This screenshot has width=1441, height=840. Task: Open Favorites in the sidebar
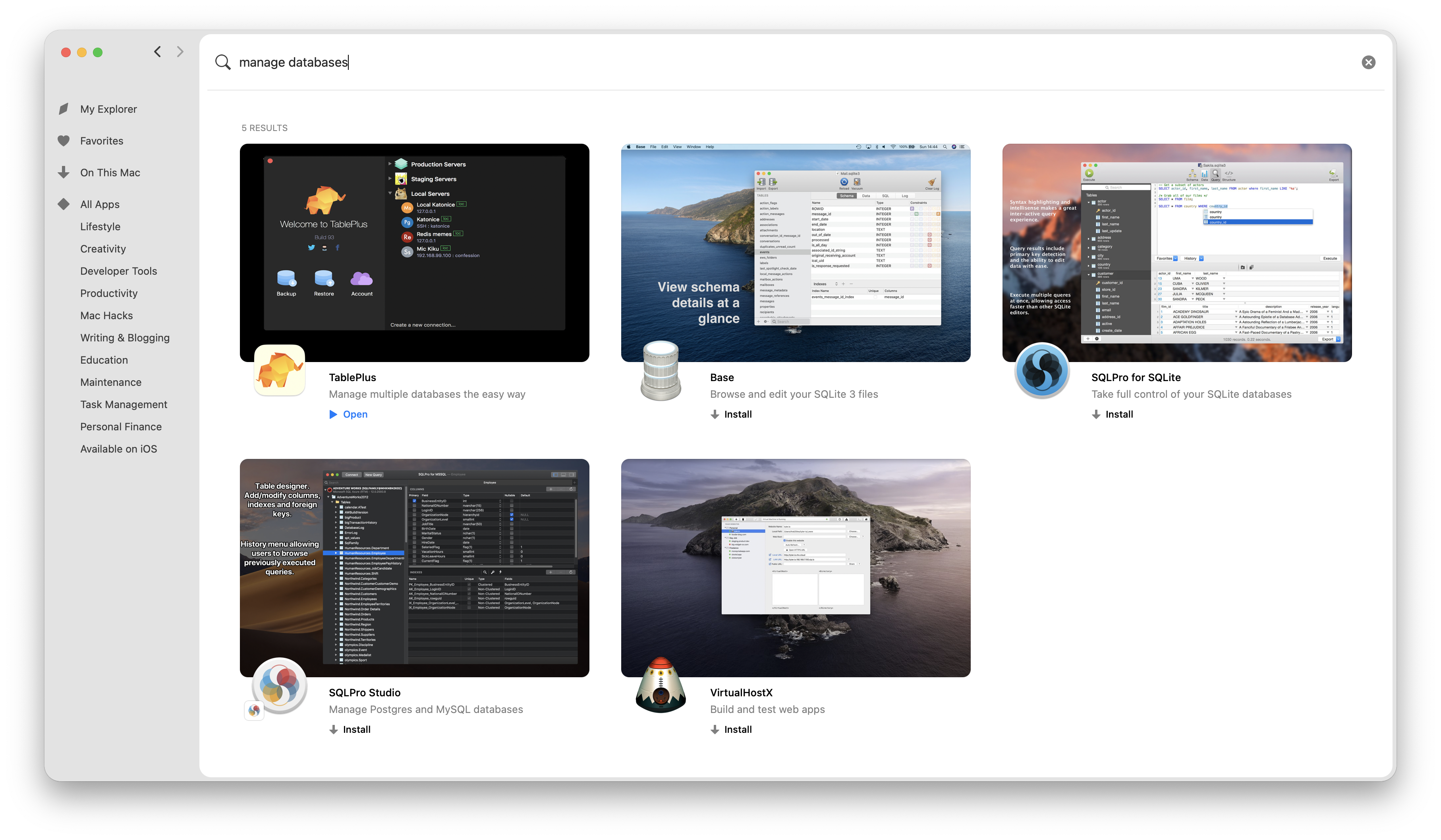click(x=101, y=141)
